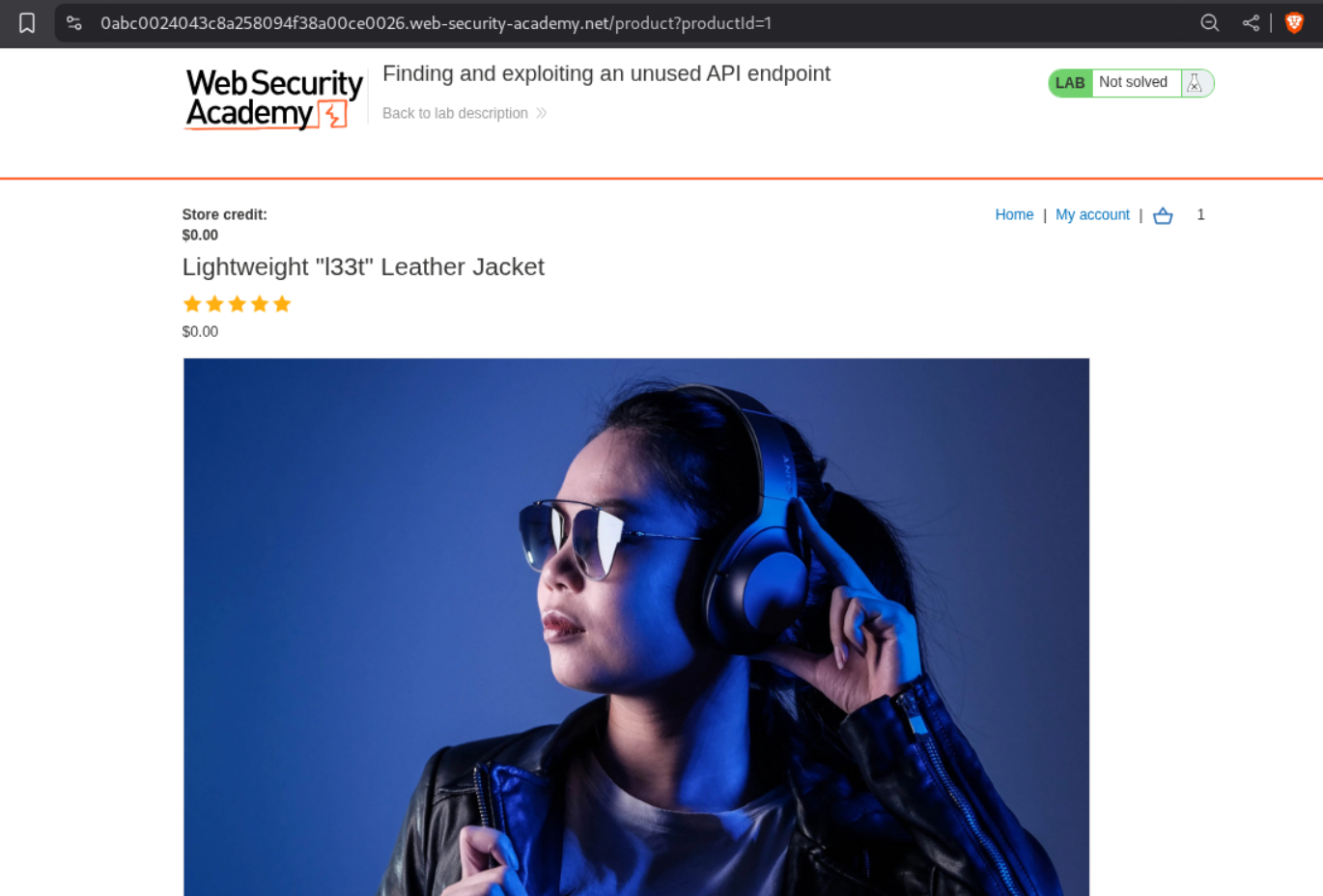
Task: Click the Lightweight l33t Leather Jacket title
Action: tap(363, 266)
